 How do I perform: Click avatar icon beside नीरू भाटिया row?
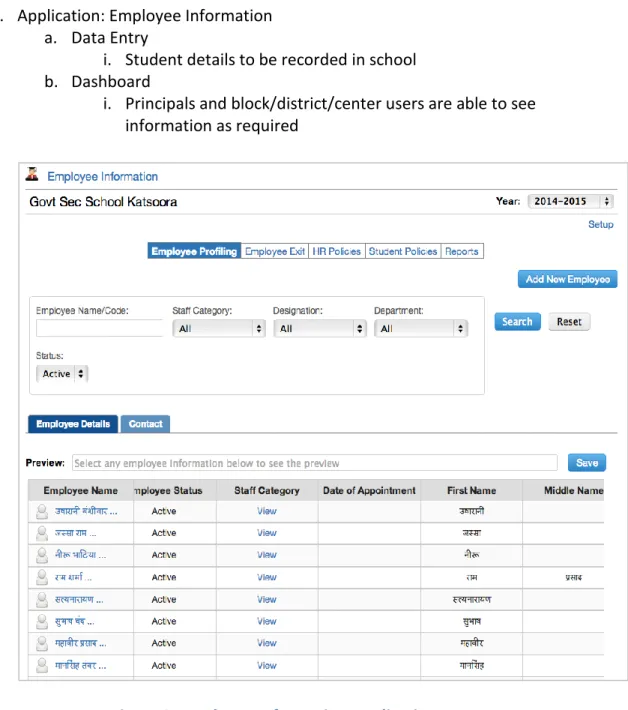[42, 555]
